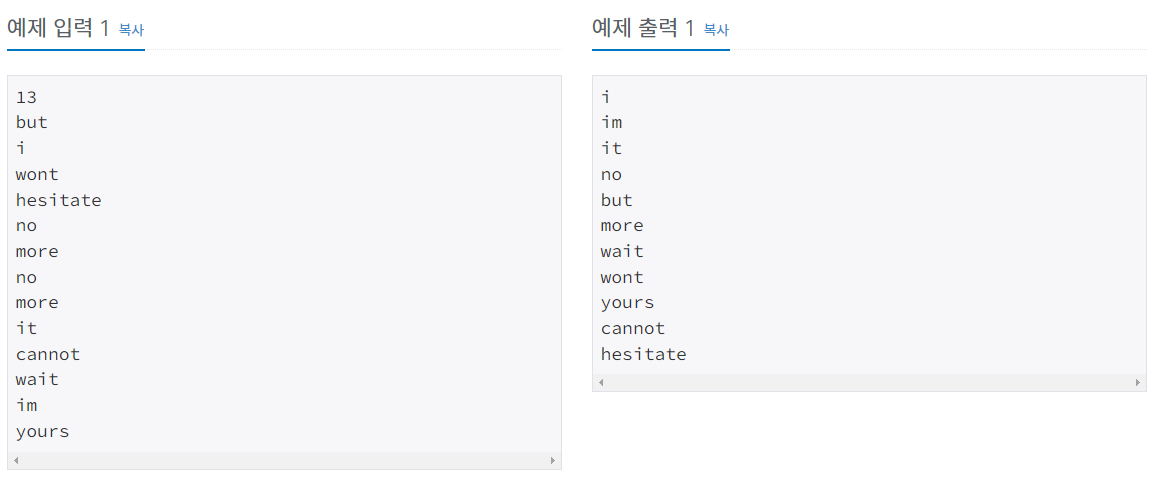
Task: Click the word 'cannot' in example input
Action: pos(48,354)
